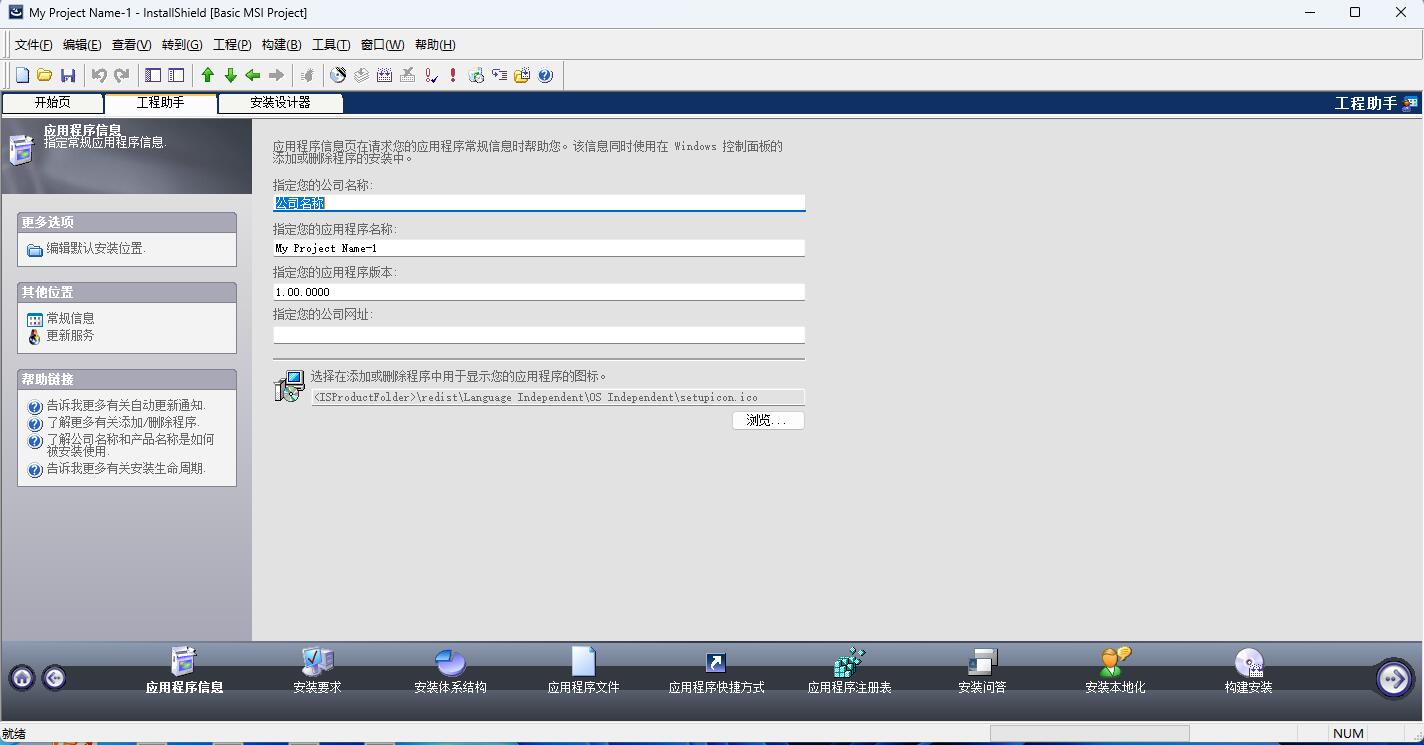Click 告诉我更多有关安装生命周期 help link
The height and width of the screenshot is (745, 1424).
click(x=126, y=468)
